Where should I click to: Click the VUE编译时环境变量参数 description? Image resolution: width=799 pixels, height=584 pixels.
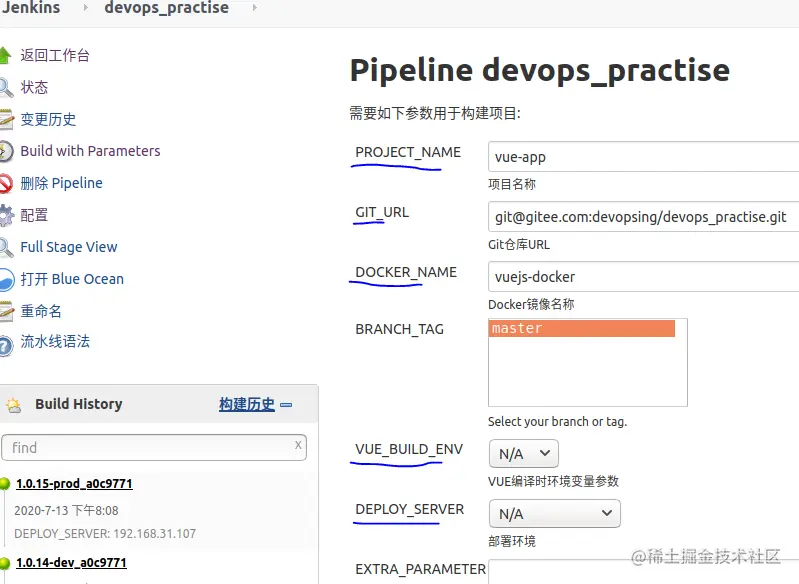click(553, 481)
